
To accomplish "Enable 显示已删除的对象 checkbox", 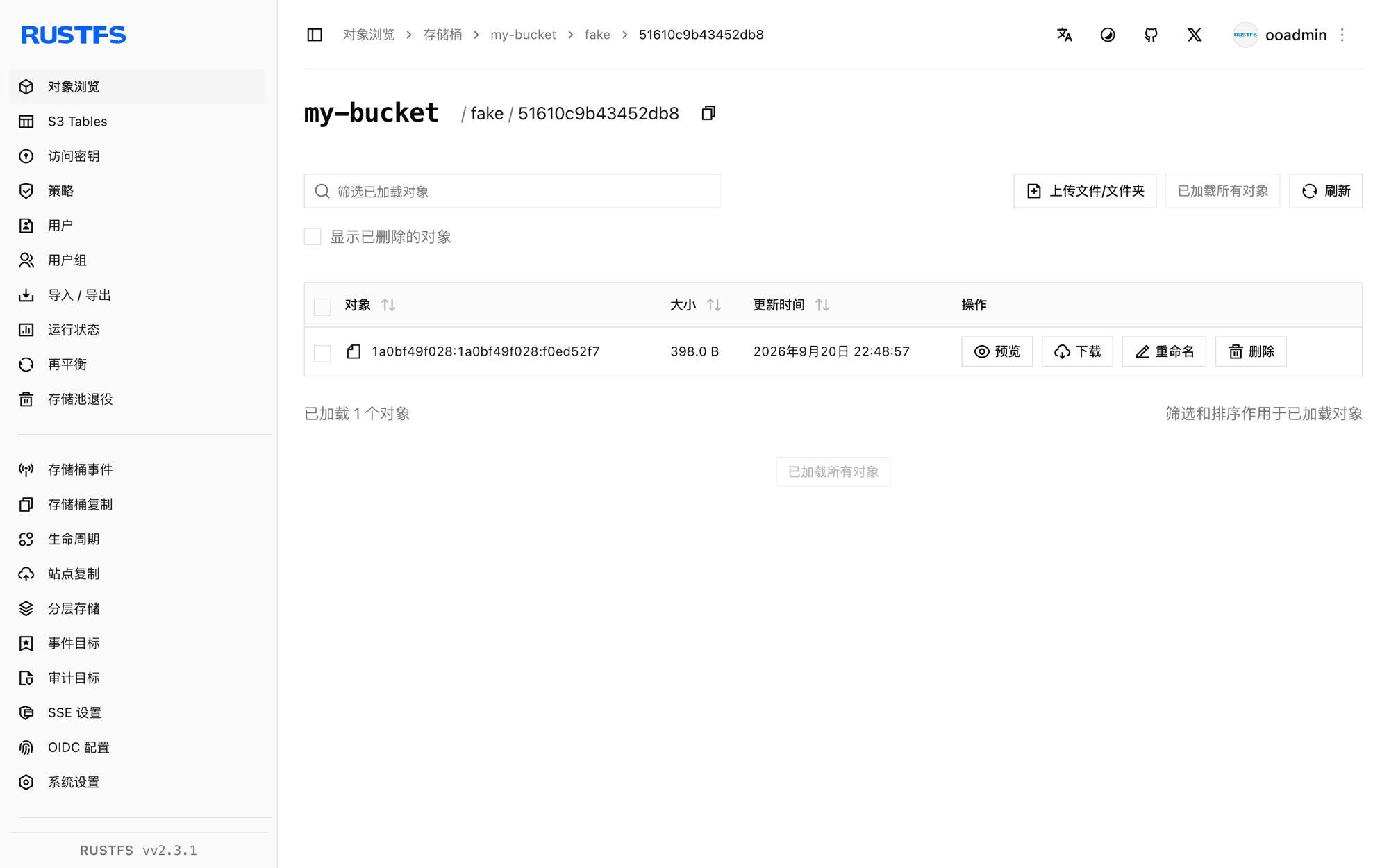I will coord(313,237).
